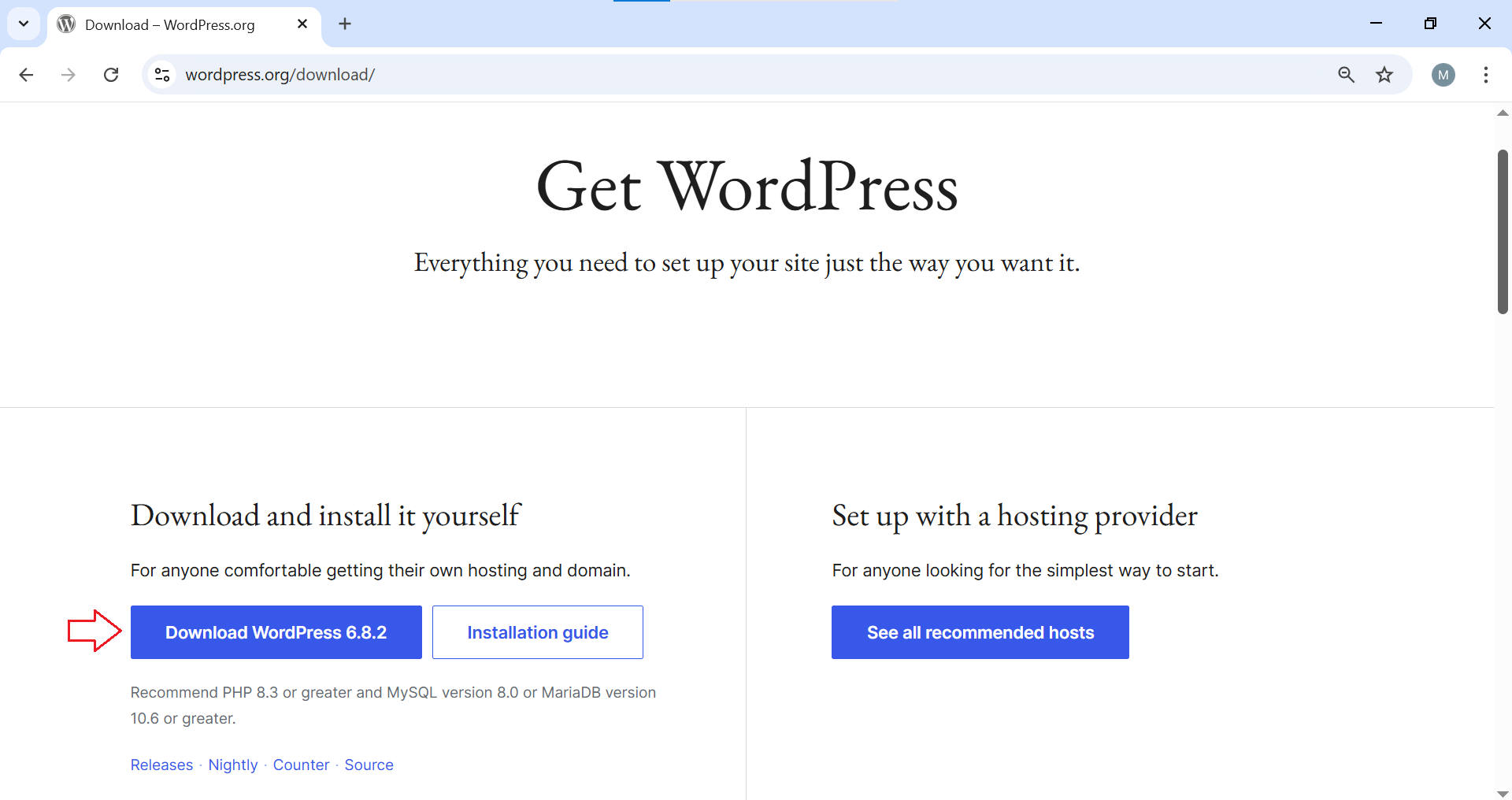Select the Download – WordPress.org tab
Screen dimensions: 1512x800
click(170, 24)
